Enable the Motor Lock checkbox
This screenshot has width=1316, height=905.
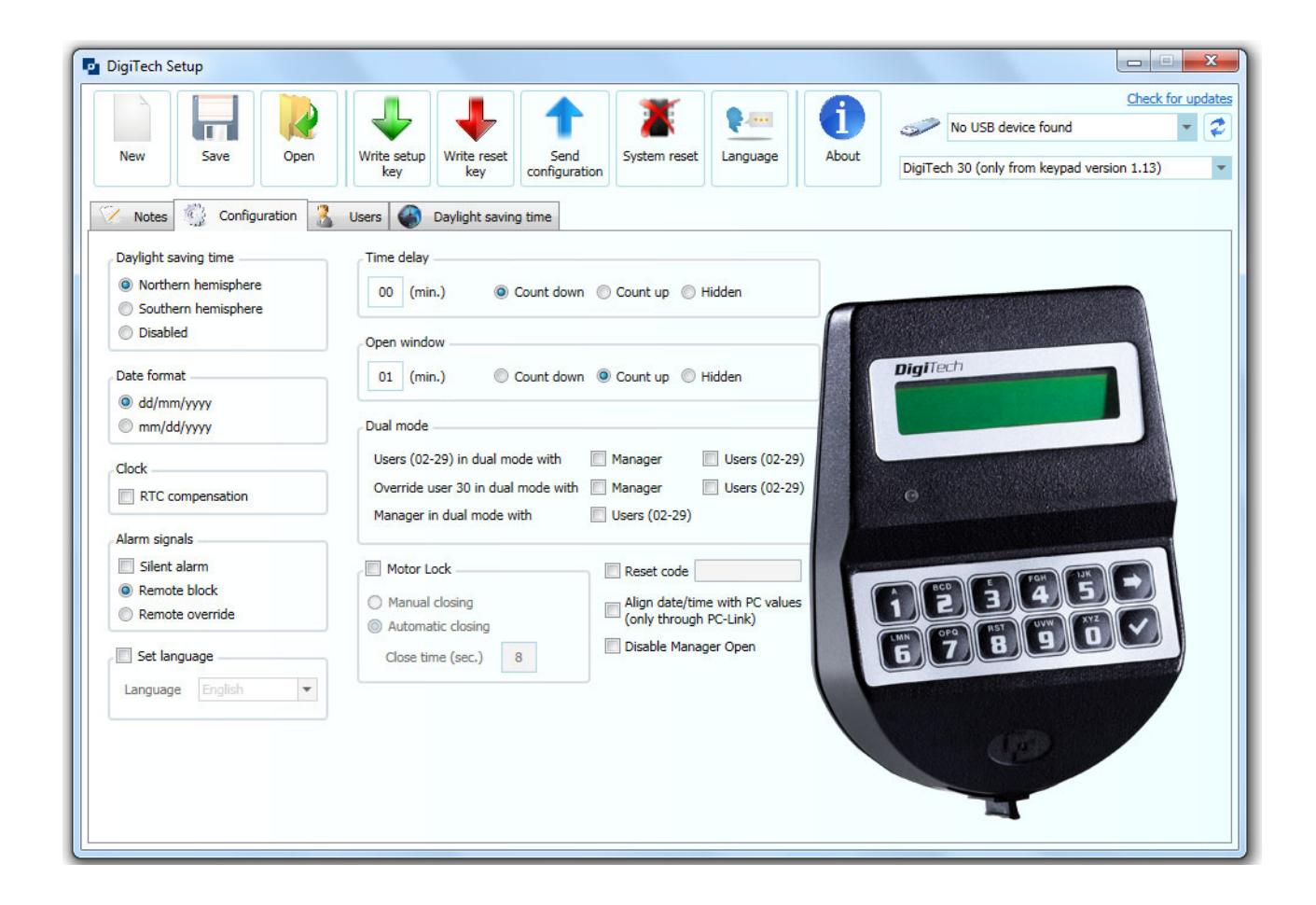point(374,568)
